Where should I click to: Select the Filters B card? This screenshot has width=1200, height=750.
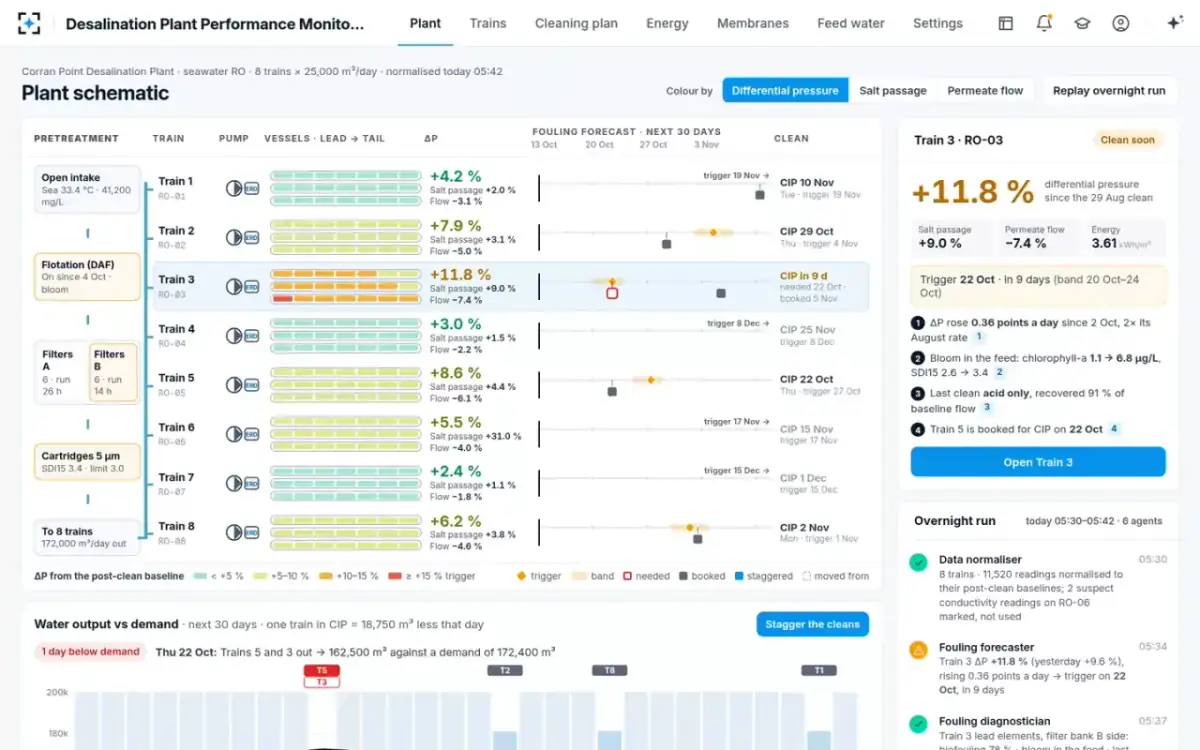coord(114,372)
